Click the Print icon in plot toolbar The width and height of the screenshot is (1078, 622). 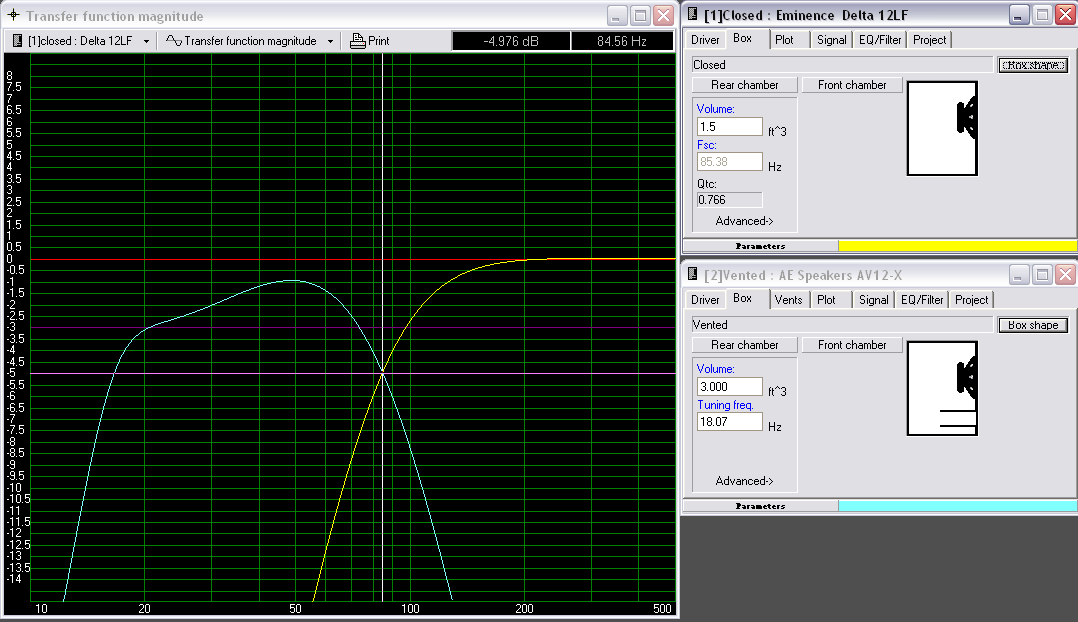click(357, 41)
